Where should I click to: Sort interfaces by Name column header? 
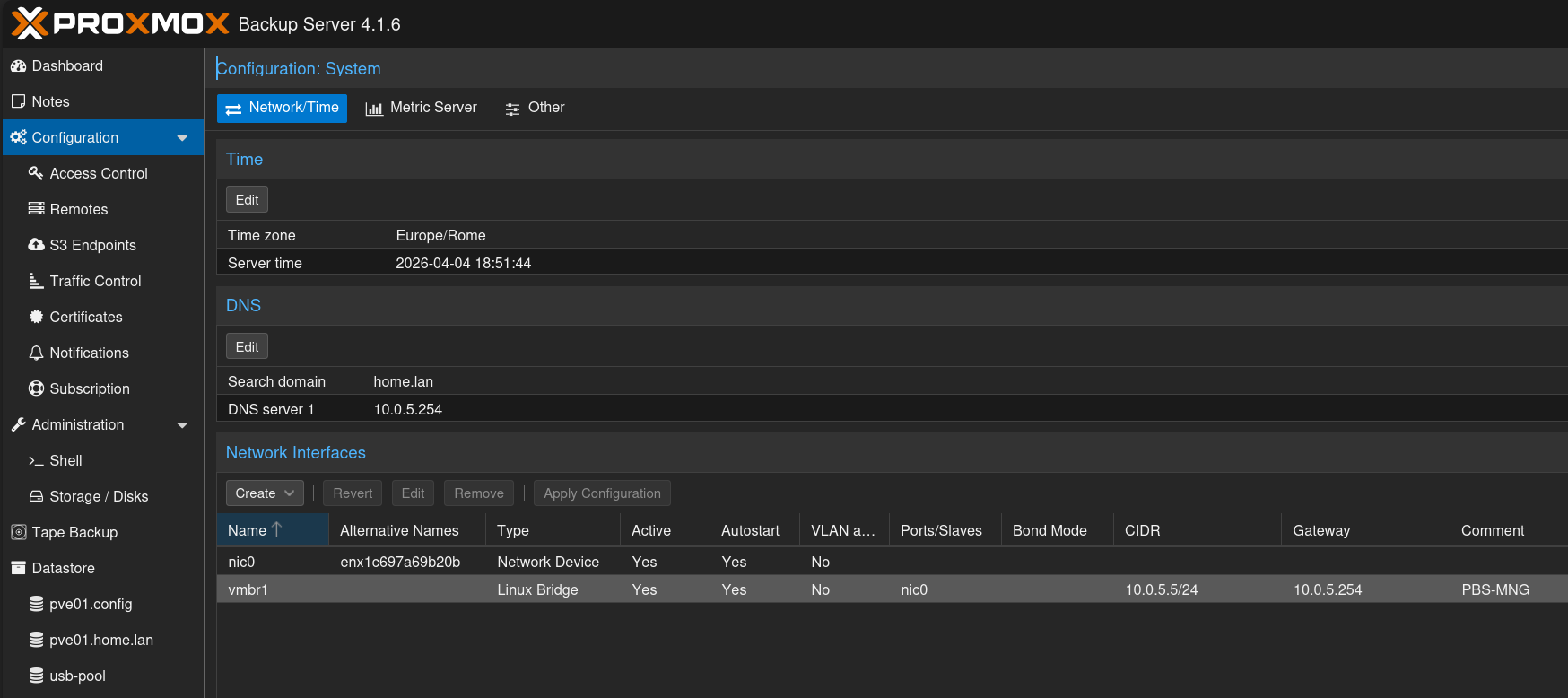pyautogui.click(x=248, y=530)
